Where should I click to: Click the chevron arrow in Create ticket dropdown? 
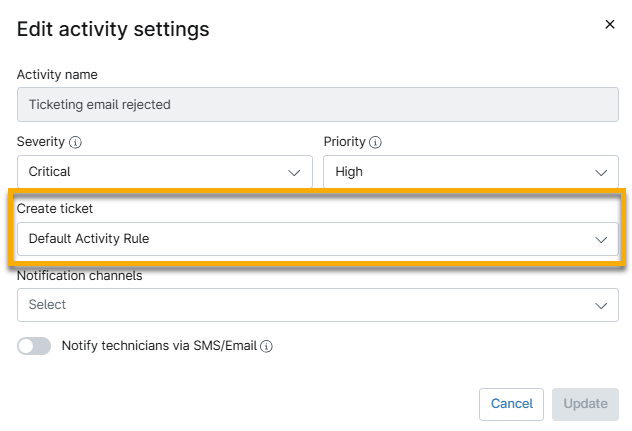(601, 240)
